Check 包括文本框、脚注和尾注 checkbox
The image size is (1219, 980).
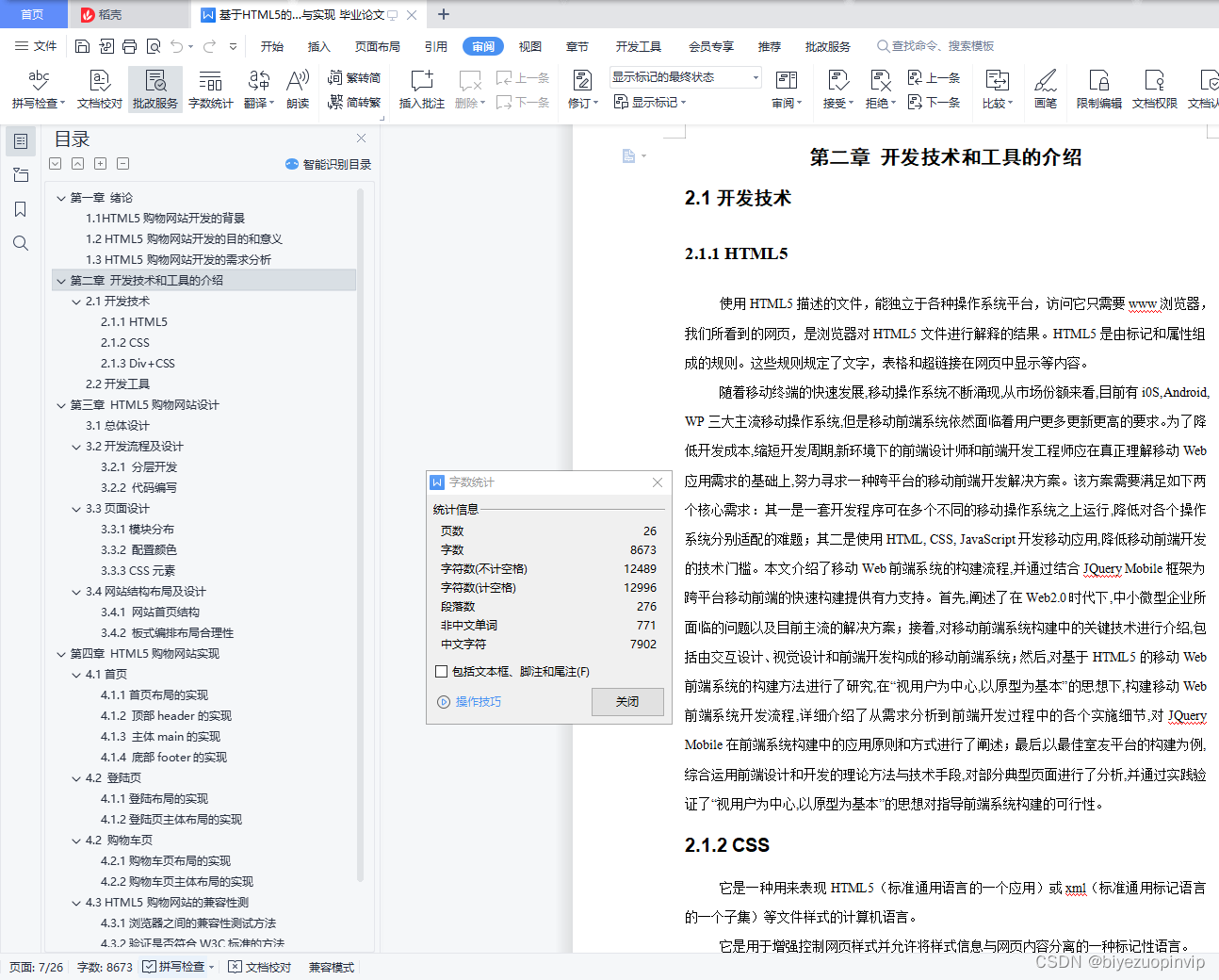click(441, 672)
